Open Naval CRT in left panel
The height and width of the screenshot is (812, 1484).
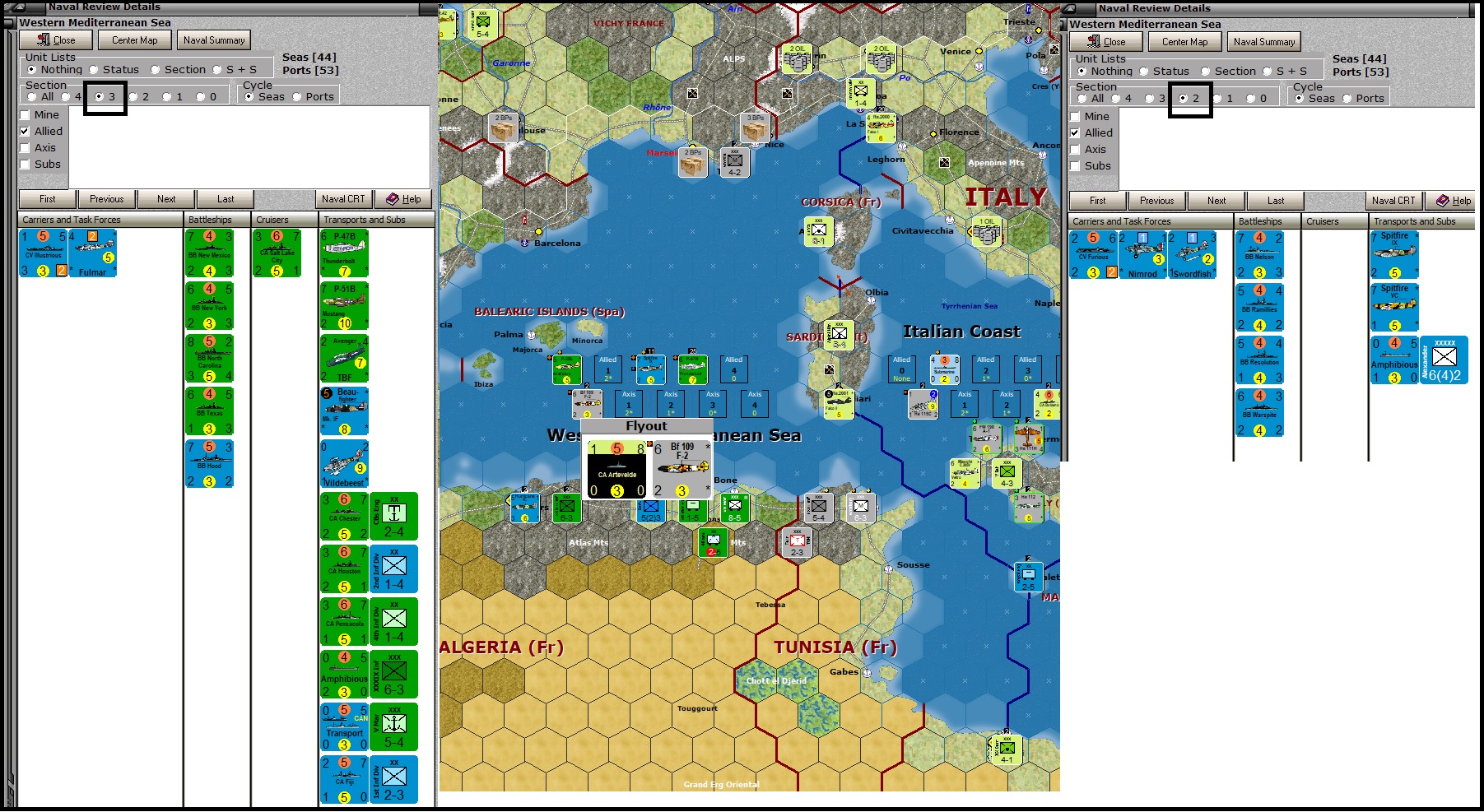click(343, 199)
